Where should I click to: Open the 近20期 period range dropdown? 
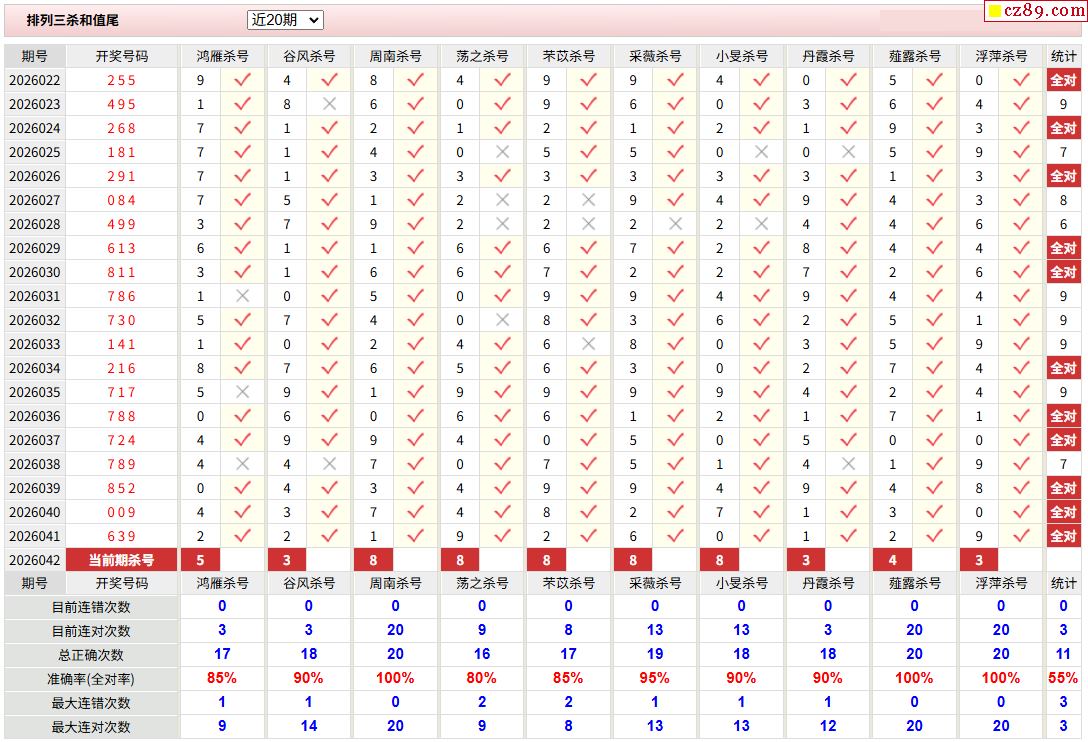[285, 20]
